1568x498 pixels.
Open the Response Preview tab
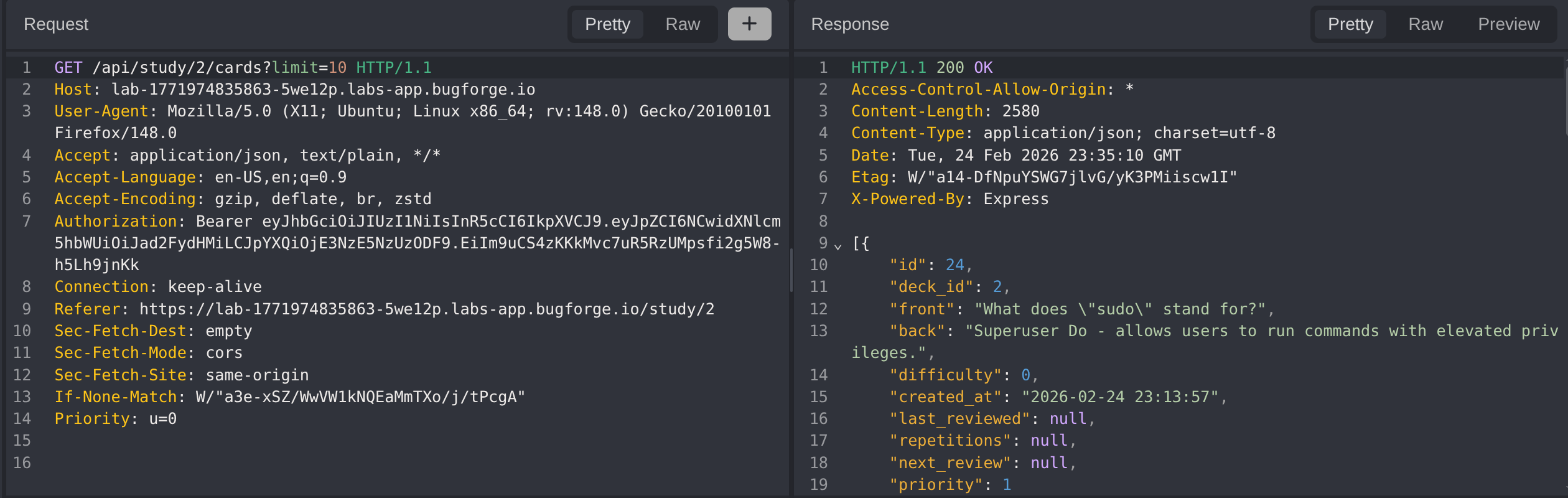(1508, 24)
